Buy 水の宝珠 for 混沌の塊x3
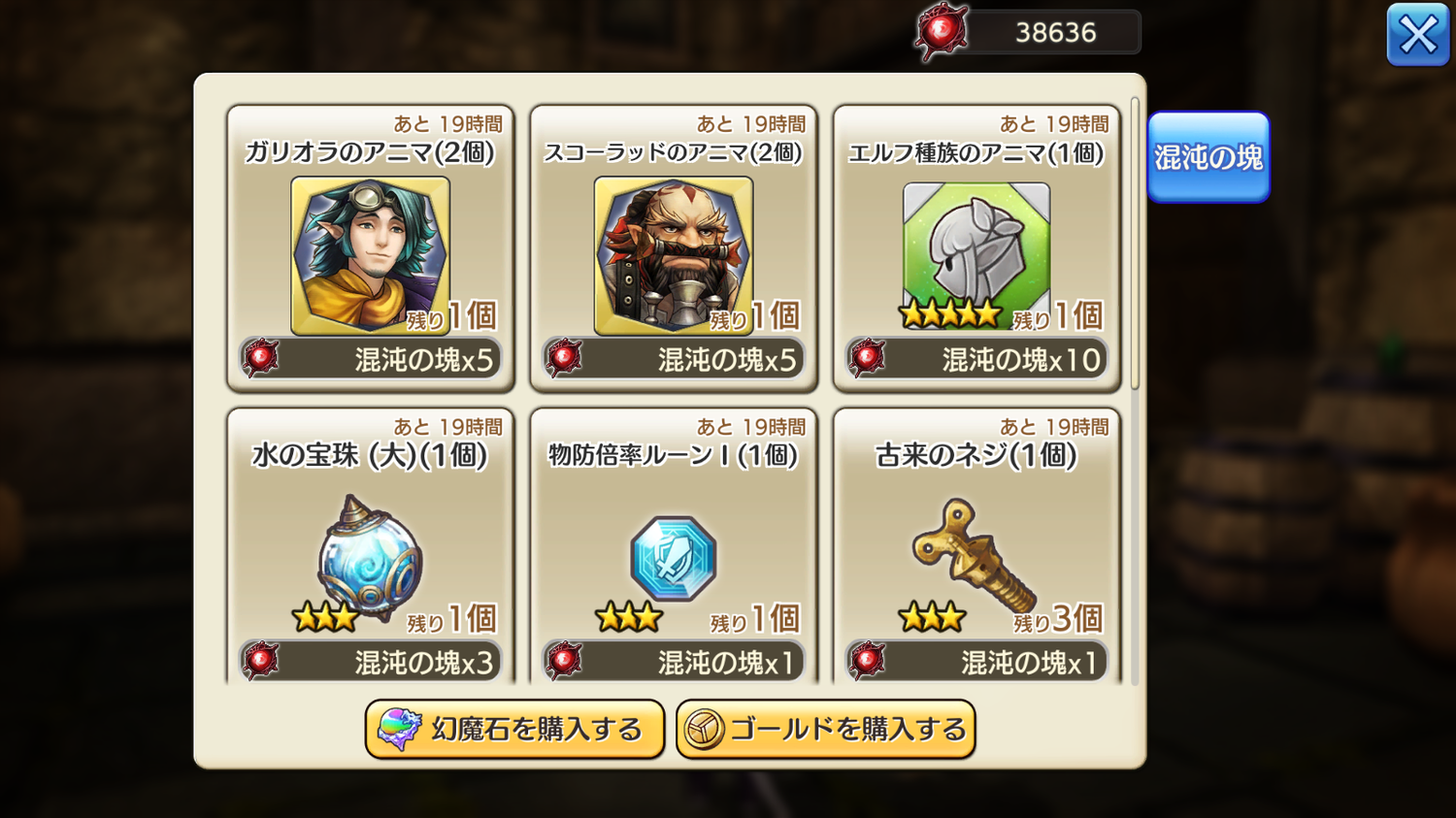 [x=371, y=662]
